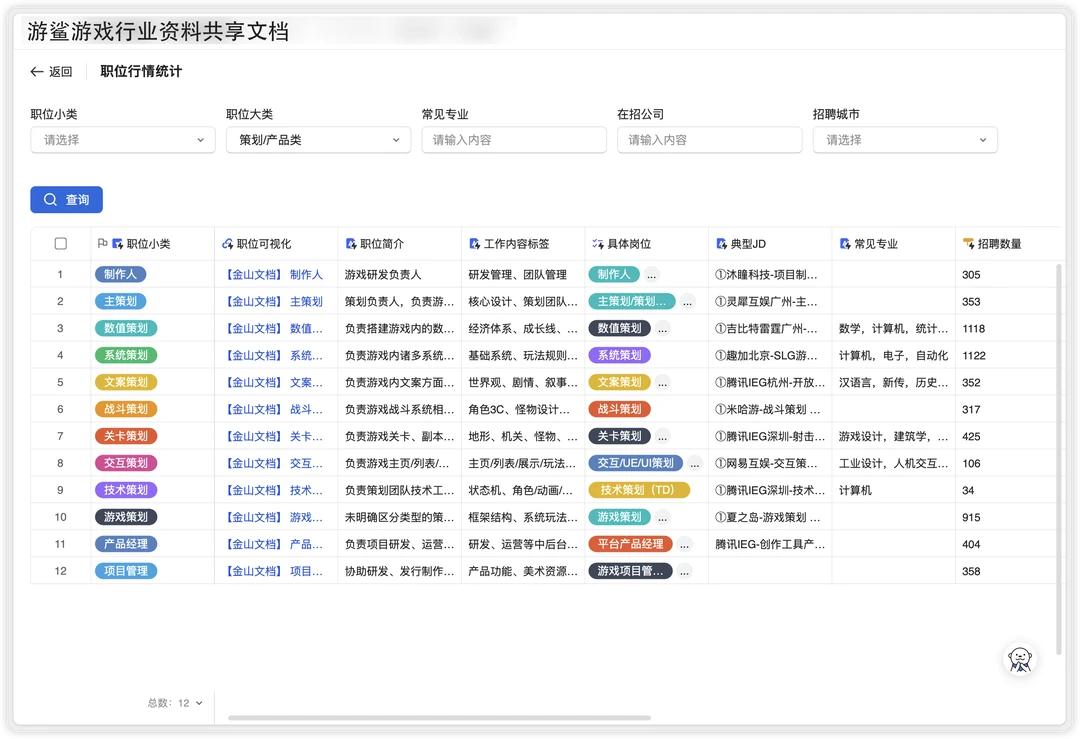Click the horizontal scrollbar below the table
The image size is (1080, 739).
coord(440,717)
